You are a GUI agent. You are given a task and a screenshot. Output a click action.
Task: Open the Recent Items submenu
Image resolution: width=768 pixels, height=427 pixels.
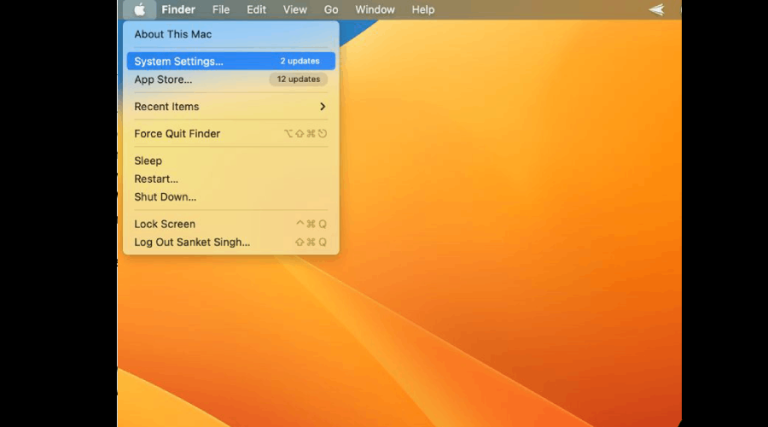[231, 106]
